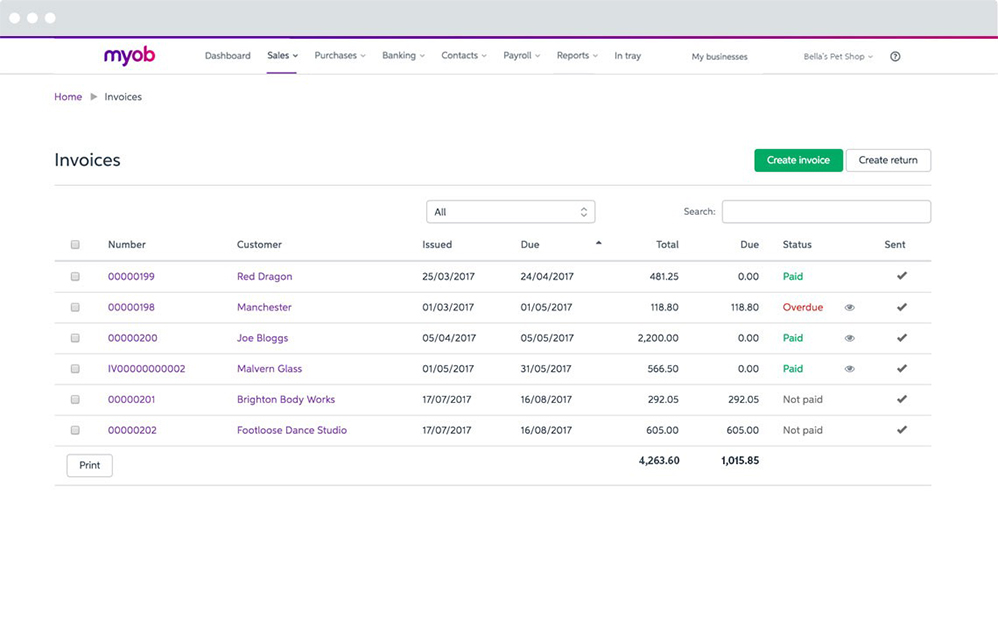Select the header checkbox to select all invoices
The width and height of the screenshot is (998, 629).
pos(75,244)
